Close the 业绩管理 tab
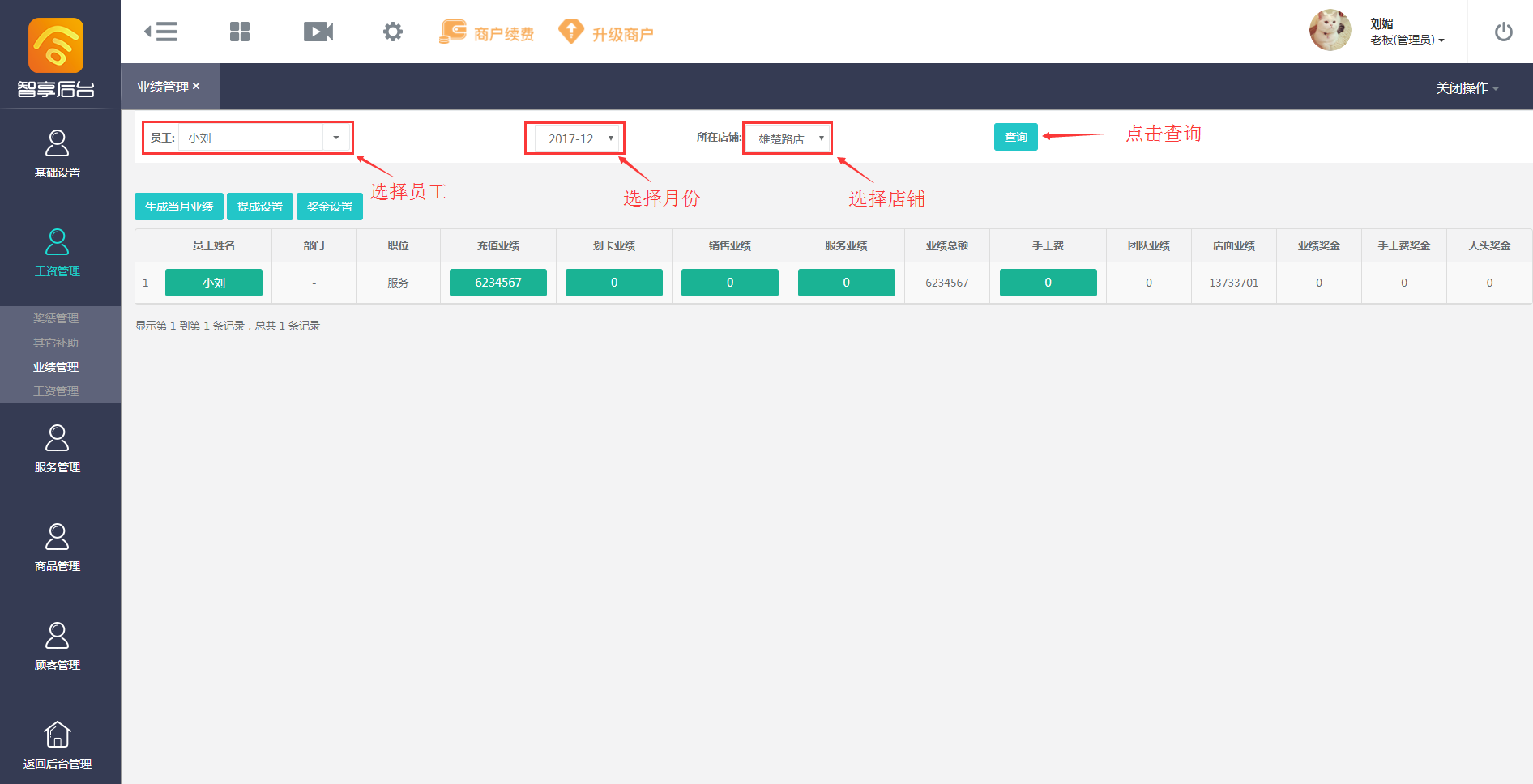 click(x=196, y=86)
